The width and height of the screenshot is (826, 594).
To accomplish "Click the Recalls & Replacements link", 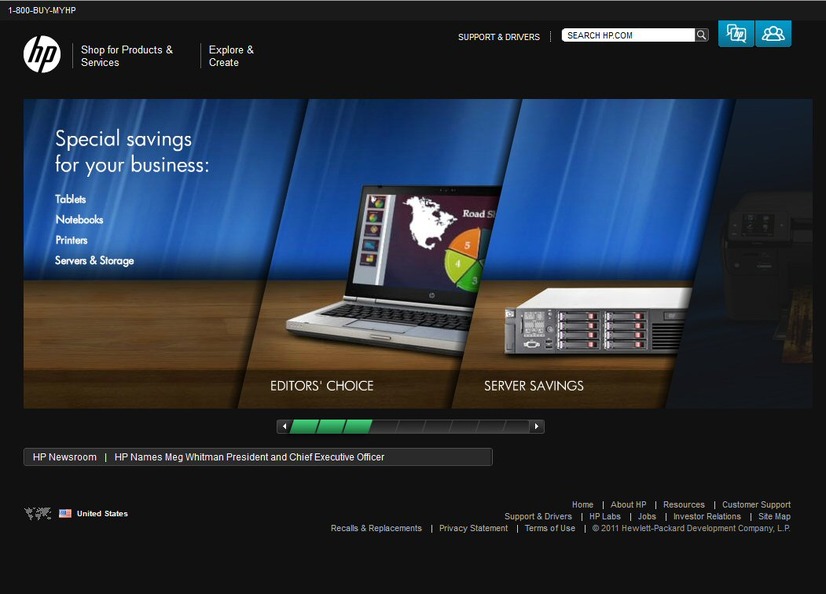I will point(376,528).
